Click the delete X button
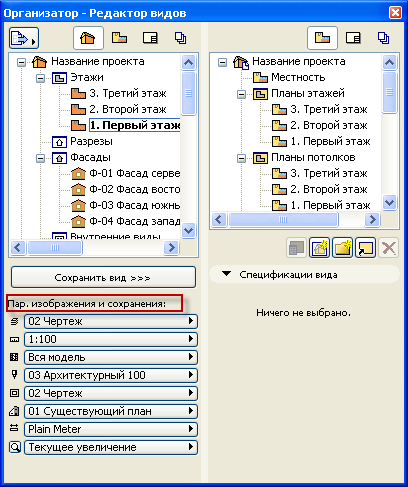This screenshot has height=487, width=408. (x=389, y=248)
